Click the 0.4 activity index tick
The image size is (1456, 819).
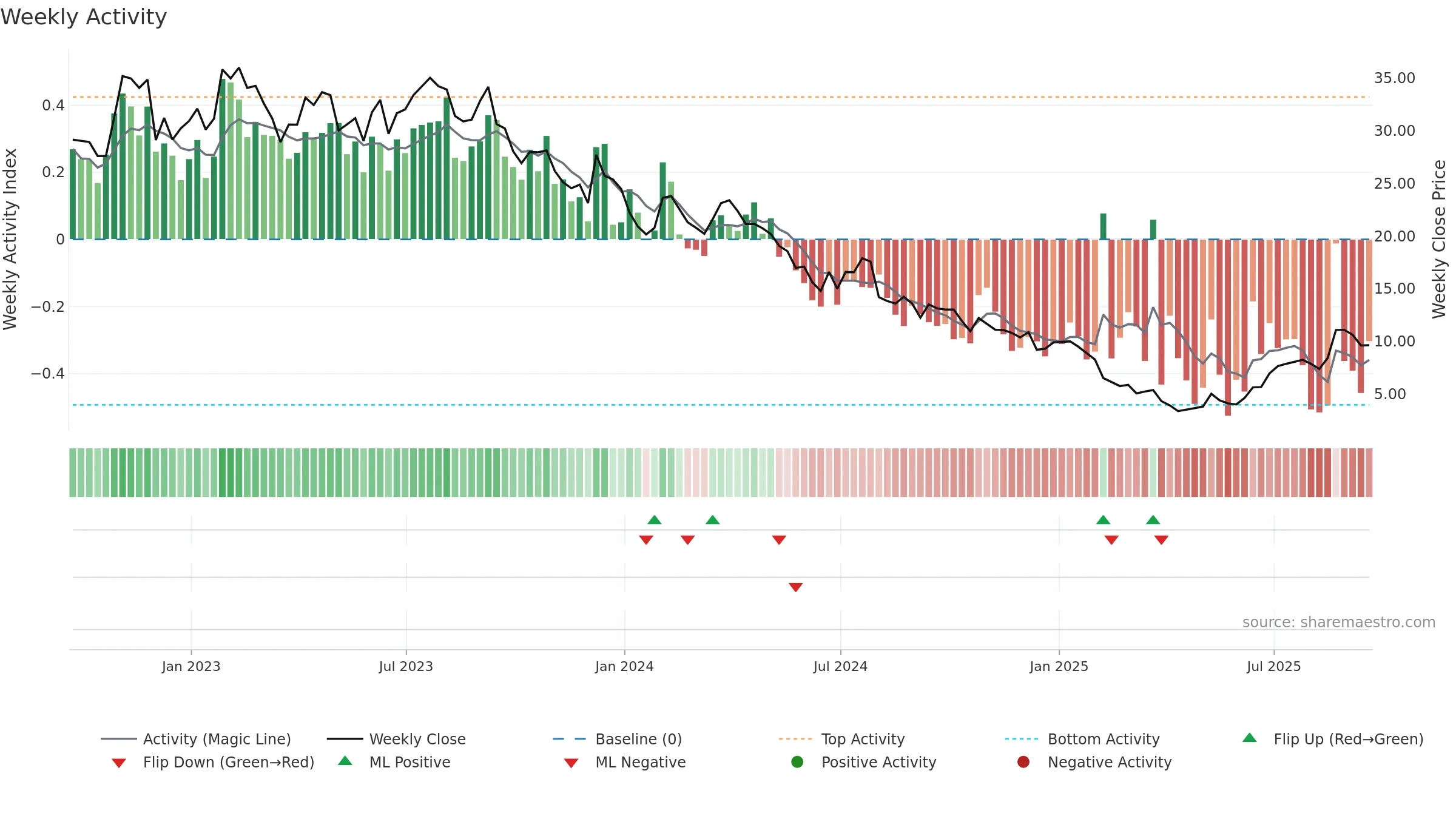53,106
